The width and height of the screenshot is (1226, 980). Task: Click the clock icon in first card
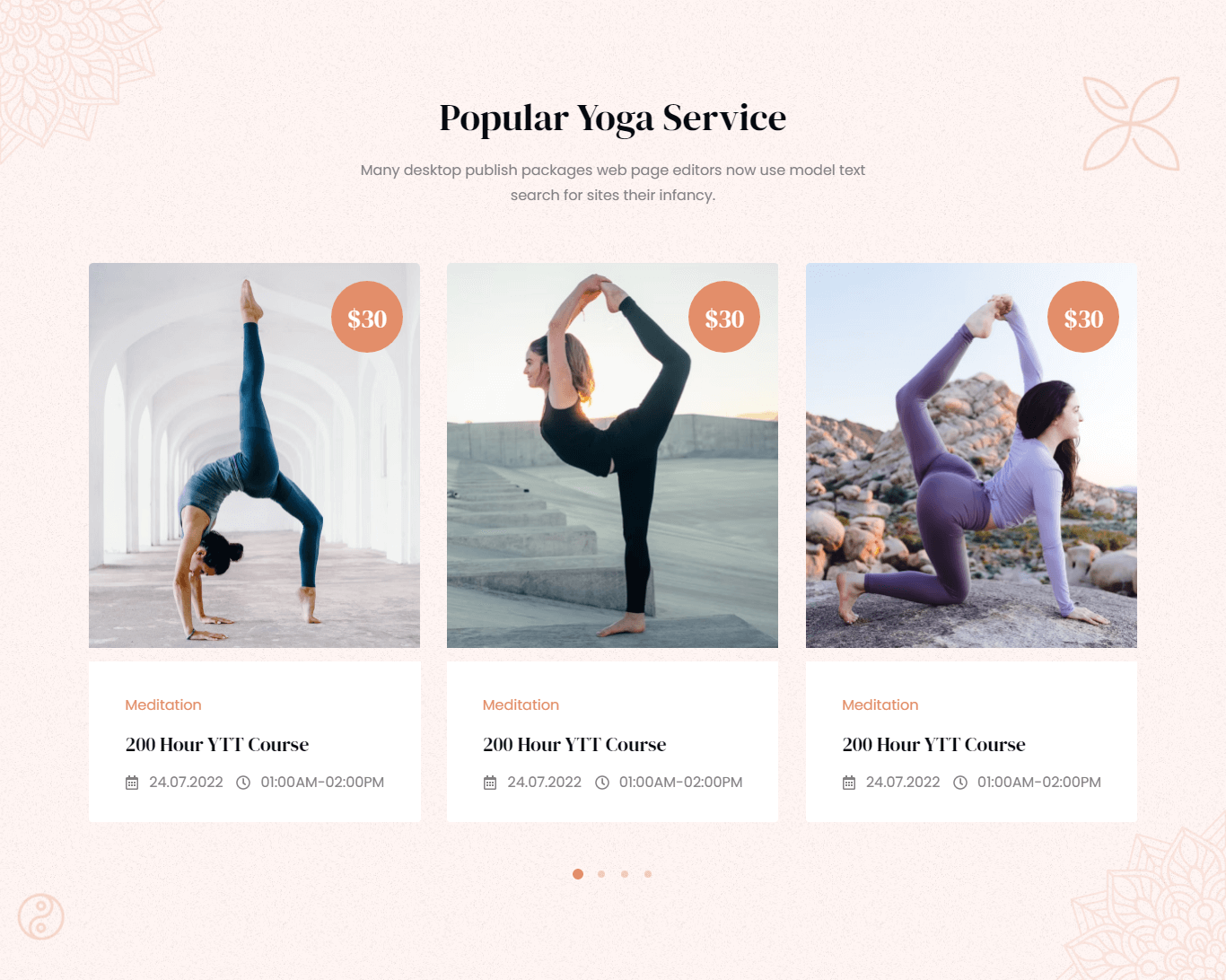point(243,783)
